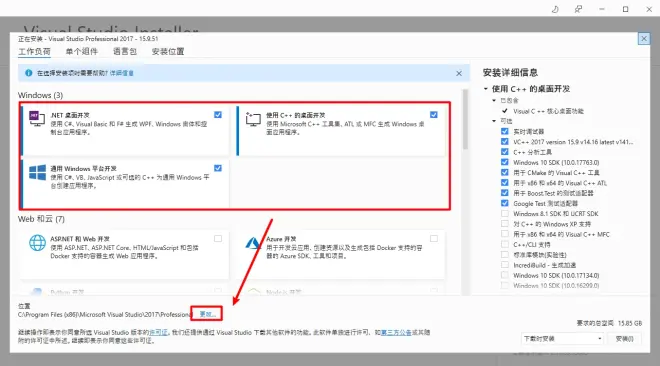This screenshot has width=660, height=366.
Task: Switch to the 语言包 tab
Action: coord(125,51)
